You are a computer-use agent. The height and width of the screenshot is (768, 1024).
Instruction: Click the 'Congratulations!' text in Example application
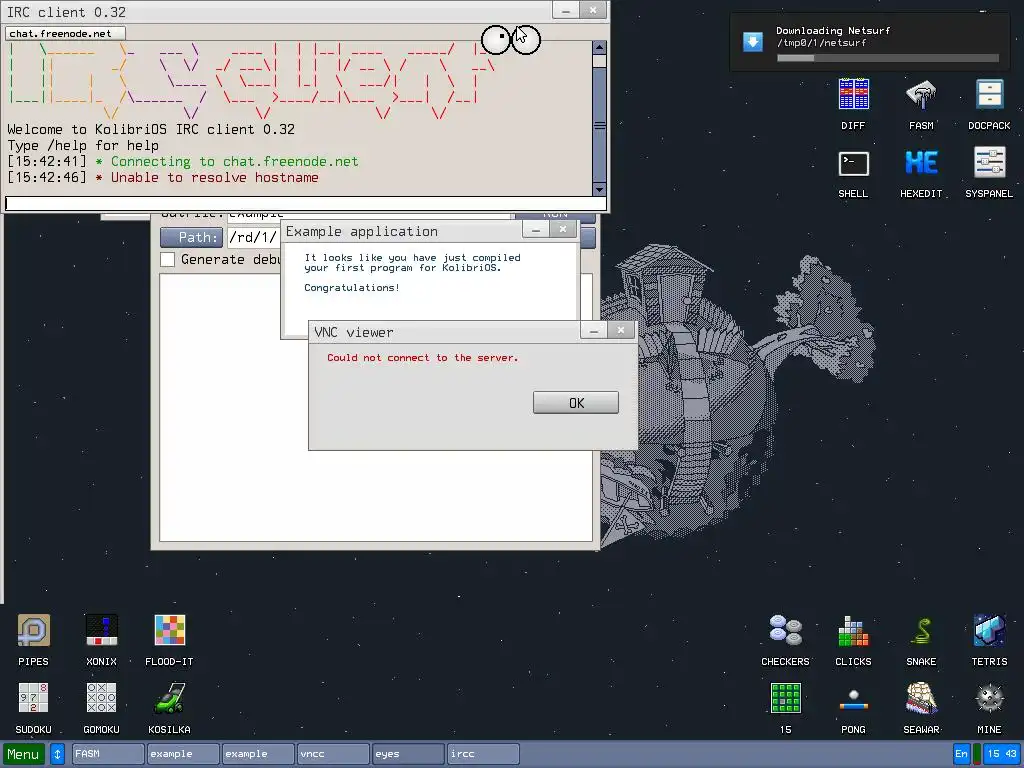[352, 287]
